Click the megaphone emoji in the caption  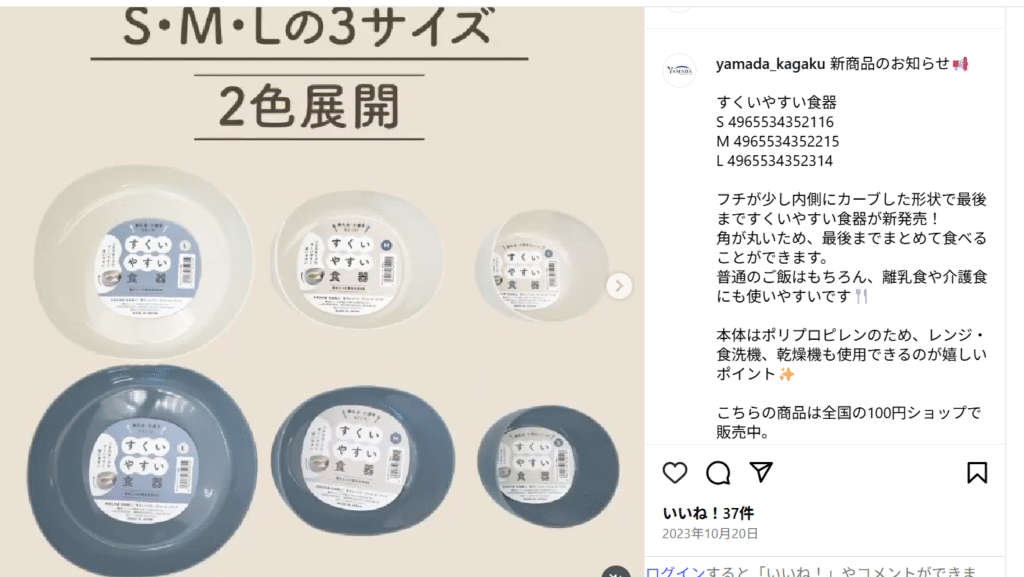coord(961,64)
